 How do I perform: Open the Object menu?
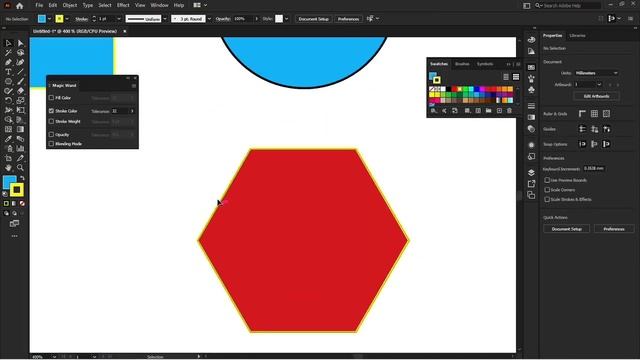70,5
